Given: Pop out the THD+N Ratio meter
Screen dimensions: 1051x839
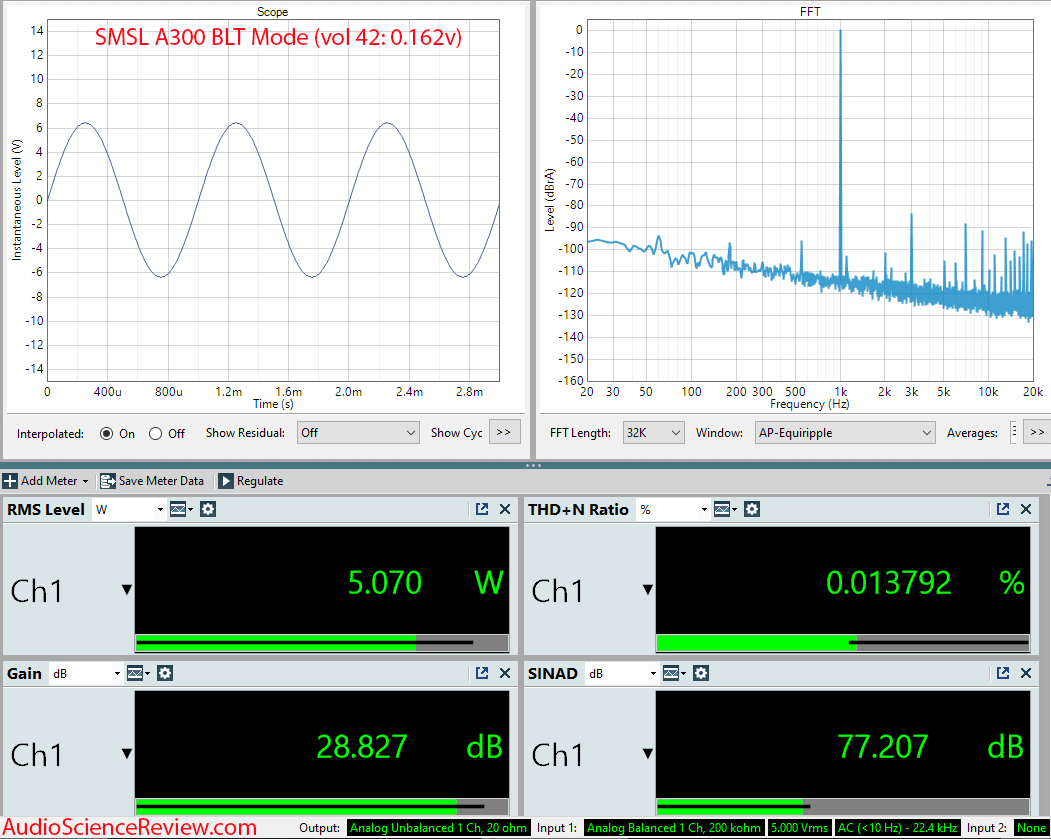Looking at the screenshot, I should point(1003,509).
